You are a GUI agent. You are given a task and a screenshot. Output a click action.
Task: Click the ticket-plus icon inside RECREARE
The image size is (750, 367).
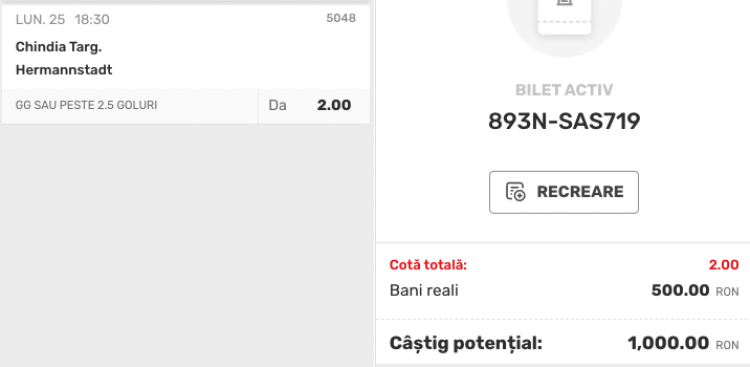coord(516,191)
